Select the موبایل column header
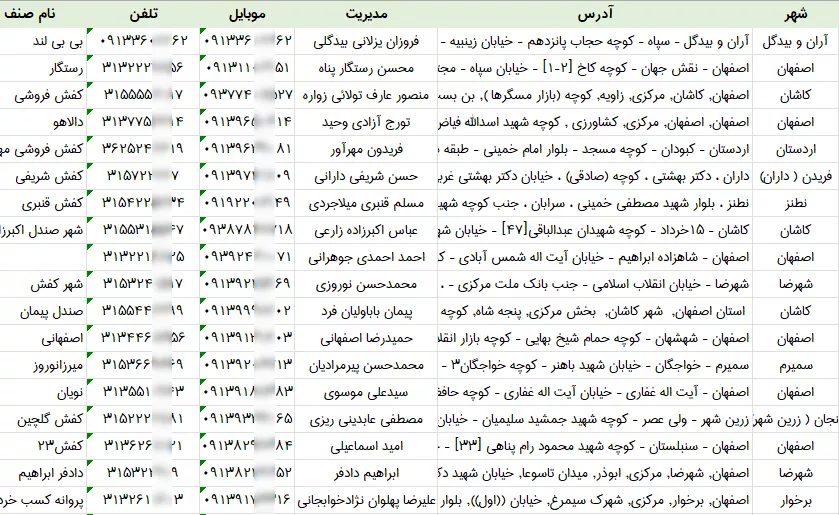The width and height of the screenshot is (839, 515). (247, 14)
